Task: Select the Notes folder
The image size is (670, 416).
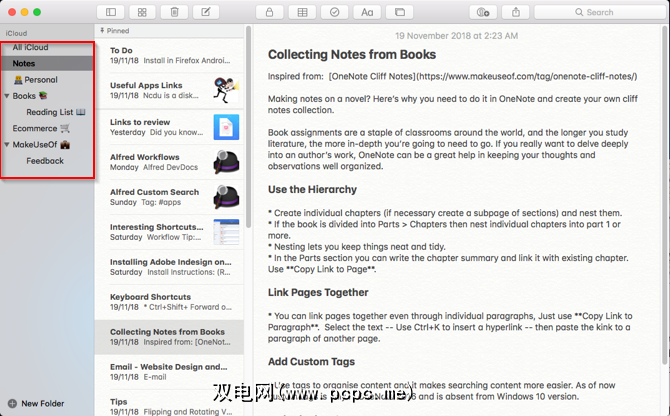Action: pyautogui.click(x=47, y=63)
